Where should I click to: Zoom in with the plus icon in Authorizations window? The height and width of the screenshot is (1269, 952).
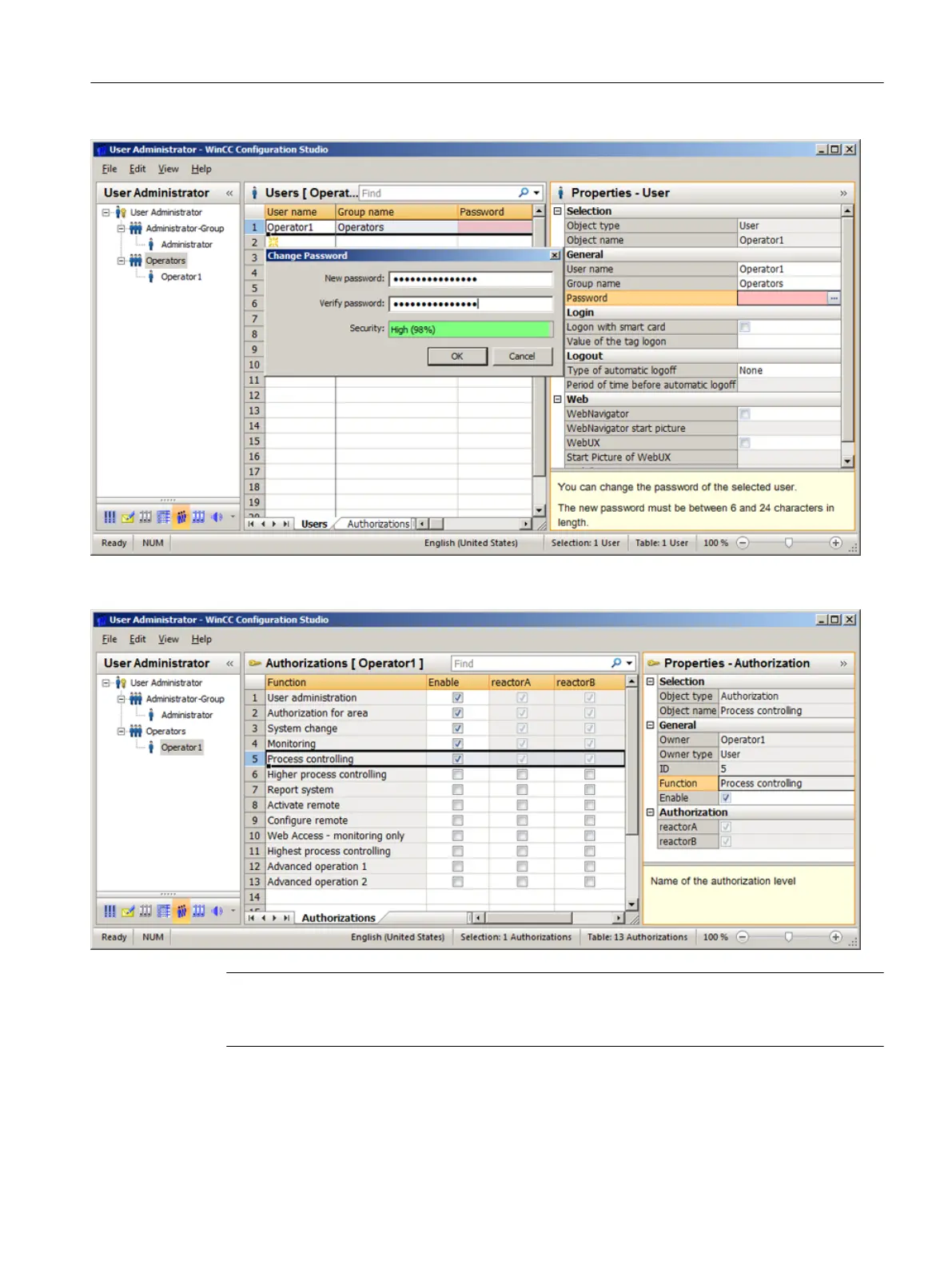835,937
